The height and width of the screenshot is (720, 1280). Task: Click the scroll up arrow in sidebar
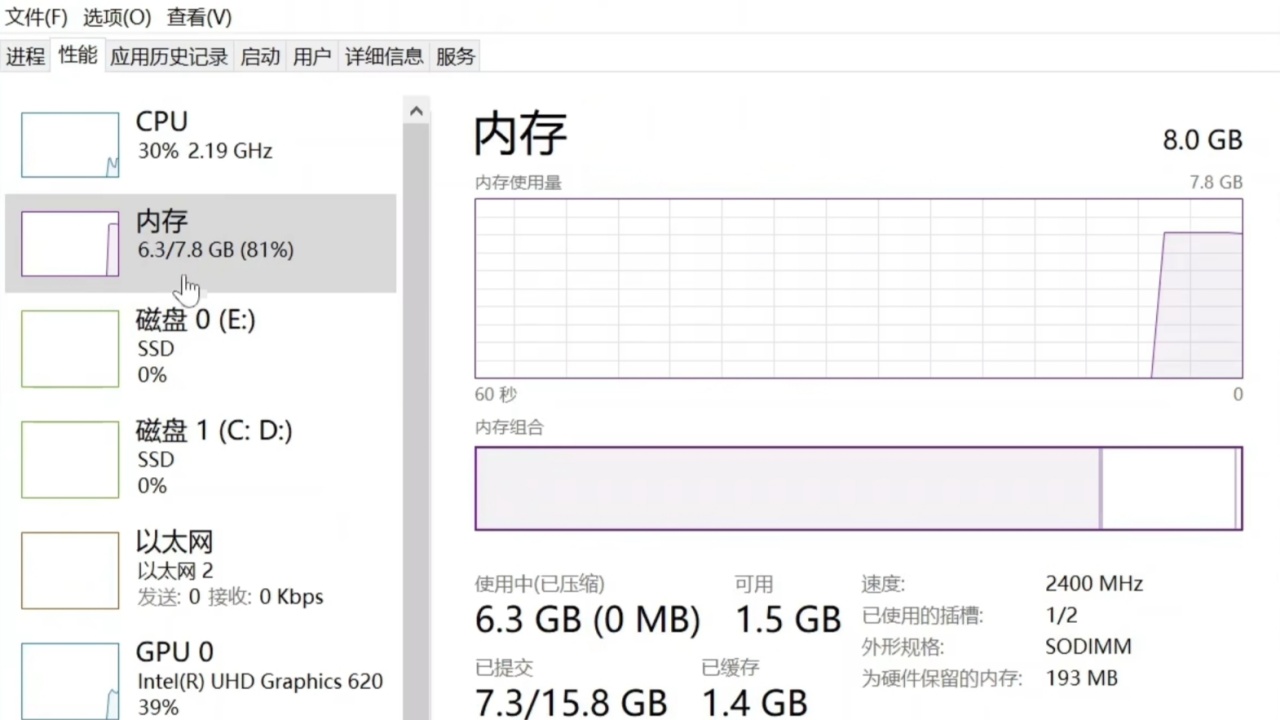point(416,111)
